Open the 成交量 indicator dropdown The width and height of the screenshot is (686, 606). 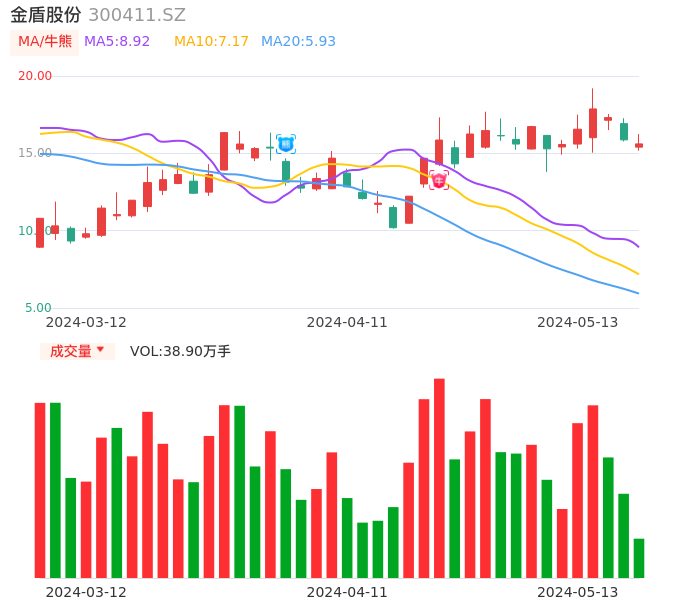(x=77, y=351)
